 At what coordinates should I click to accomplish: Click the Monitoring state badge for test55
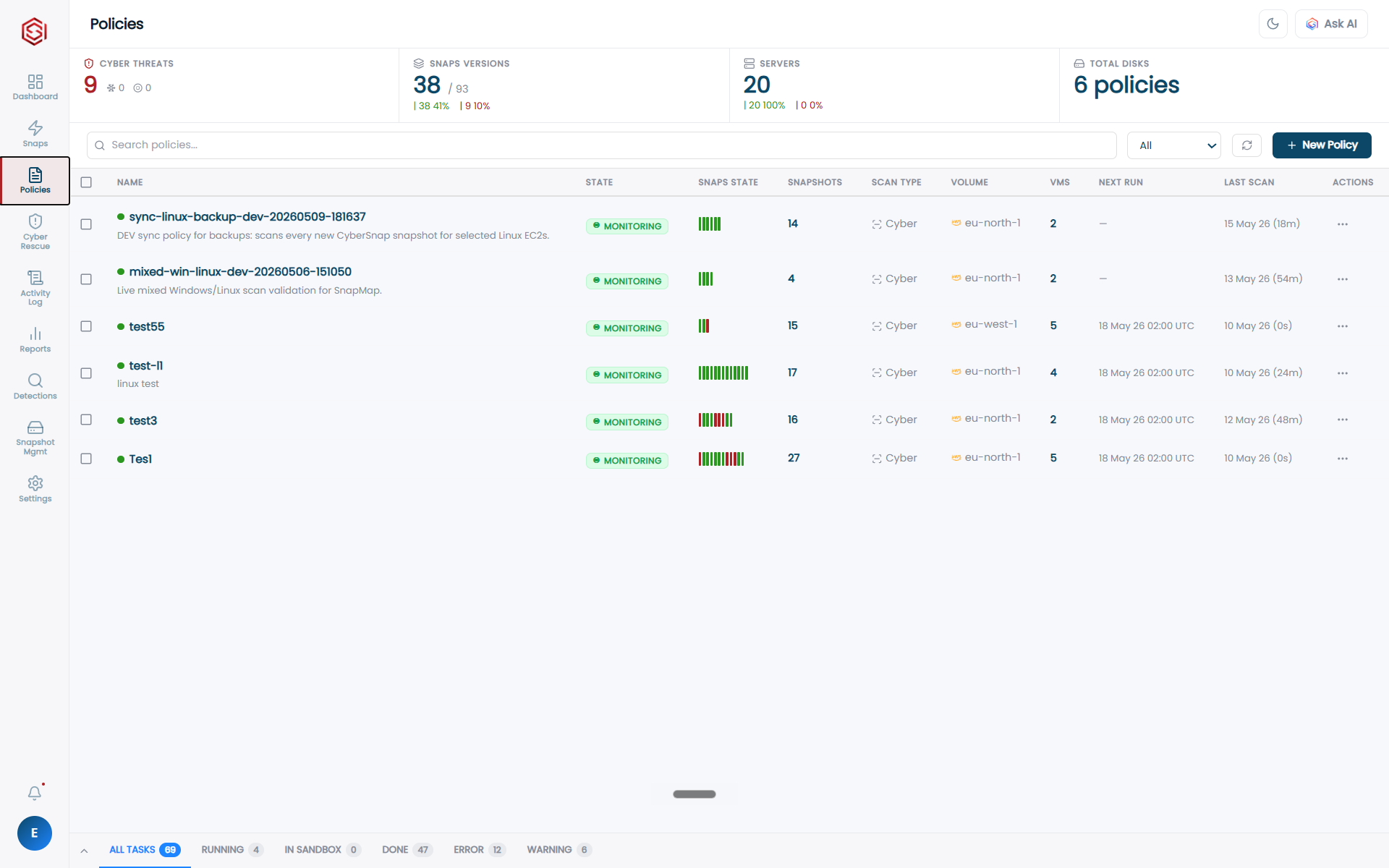pyautogui.click(x=627, y=328)
